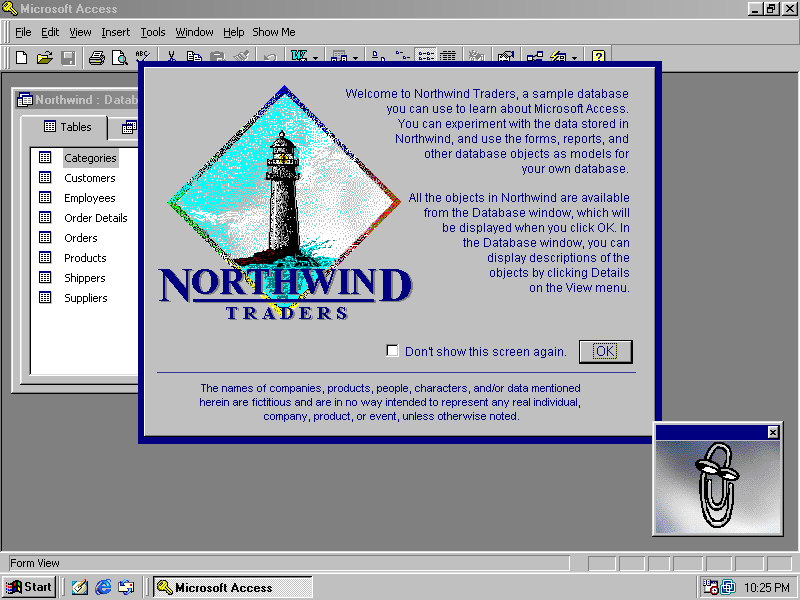This screenshot has height=600, width=800.
Task: Switch to List view icon
Action: 426,56
